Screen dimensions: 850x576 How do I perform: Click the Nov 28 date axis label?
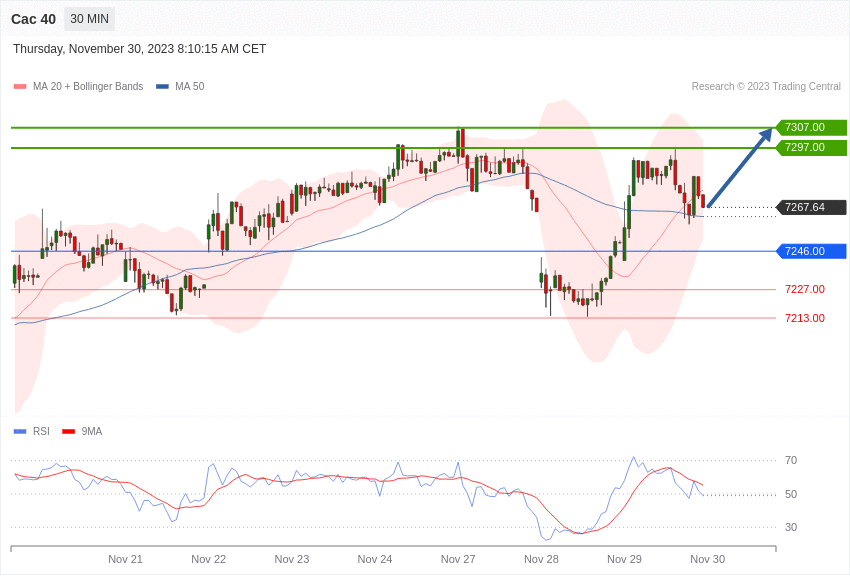(541, 559)
